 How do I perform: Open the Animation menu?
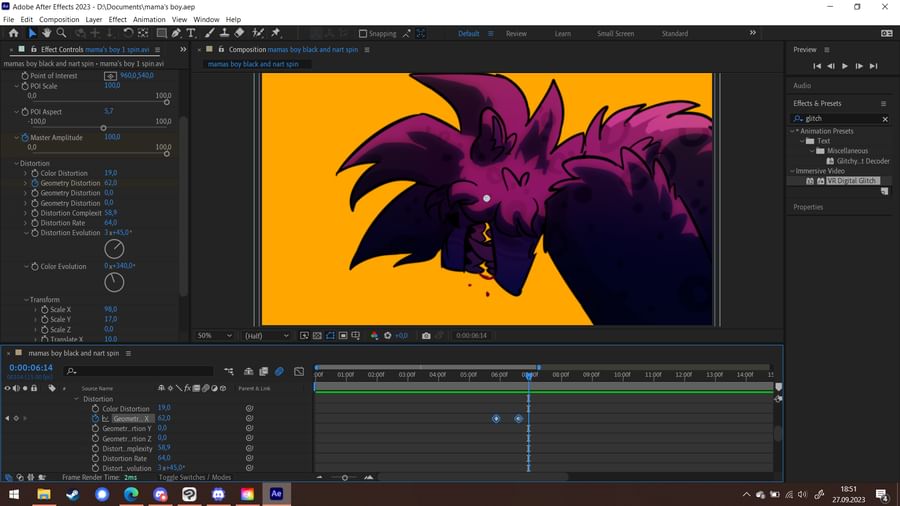149,20
